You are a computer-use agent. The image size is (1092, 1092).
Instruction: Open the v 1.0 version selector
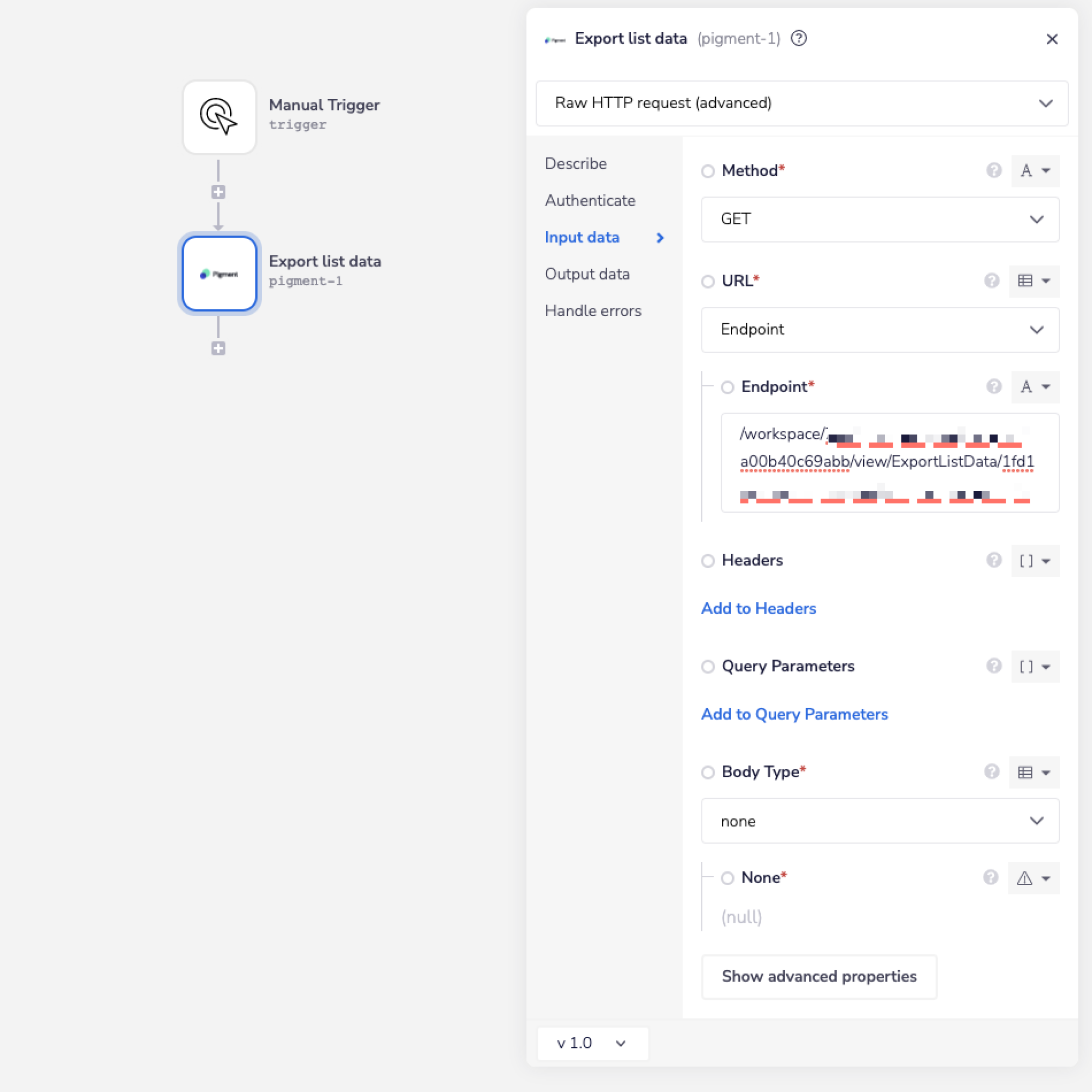pyautogui.click(x=592, y=1043)
